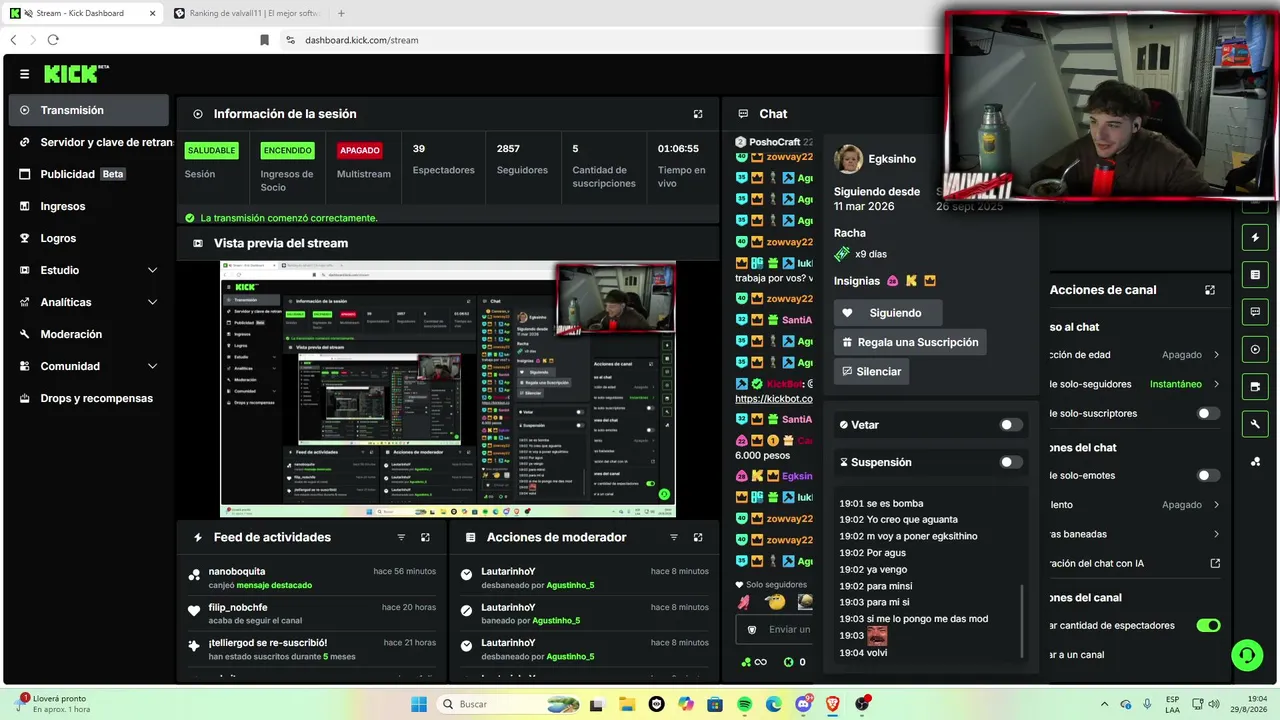Toggle the solo-emotes switch
Image resolution: width=1280 pixels, height=720 pixels.
pos(1208,475)
